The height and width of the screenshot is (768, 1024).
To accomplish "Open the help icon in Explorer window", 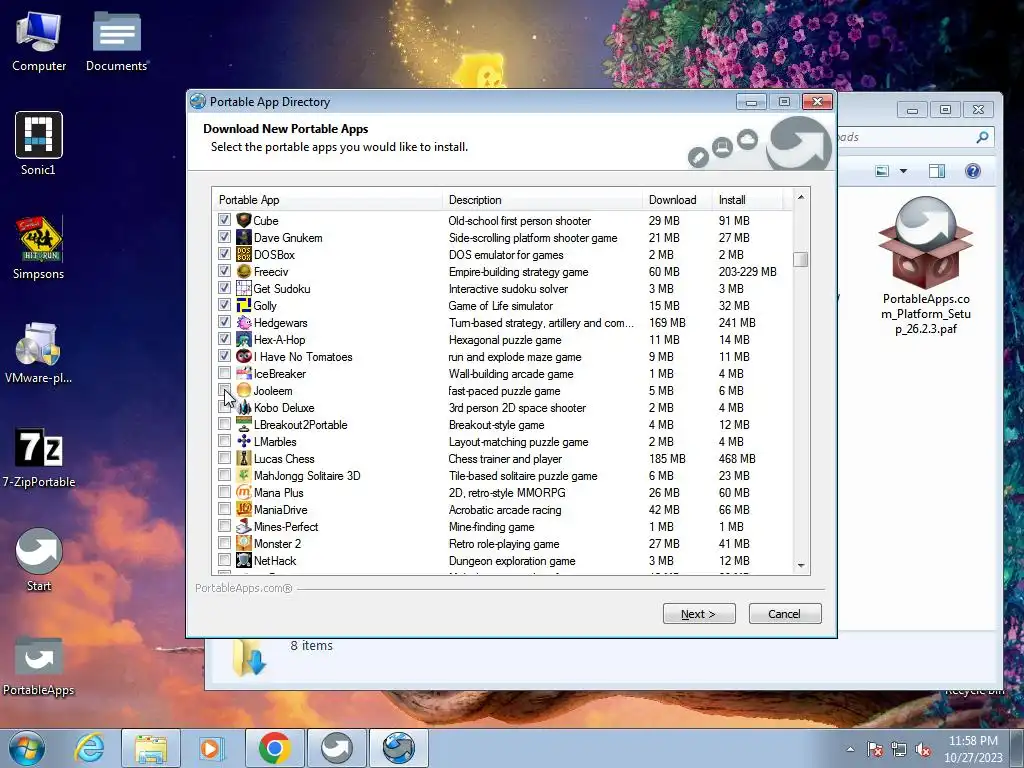I will (x=972, y=171).
